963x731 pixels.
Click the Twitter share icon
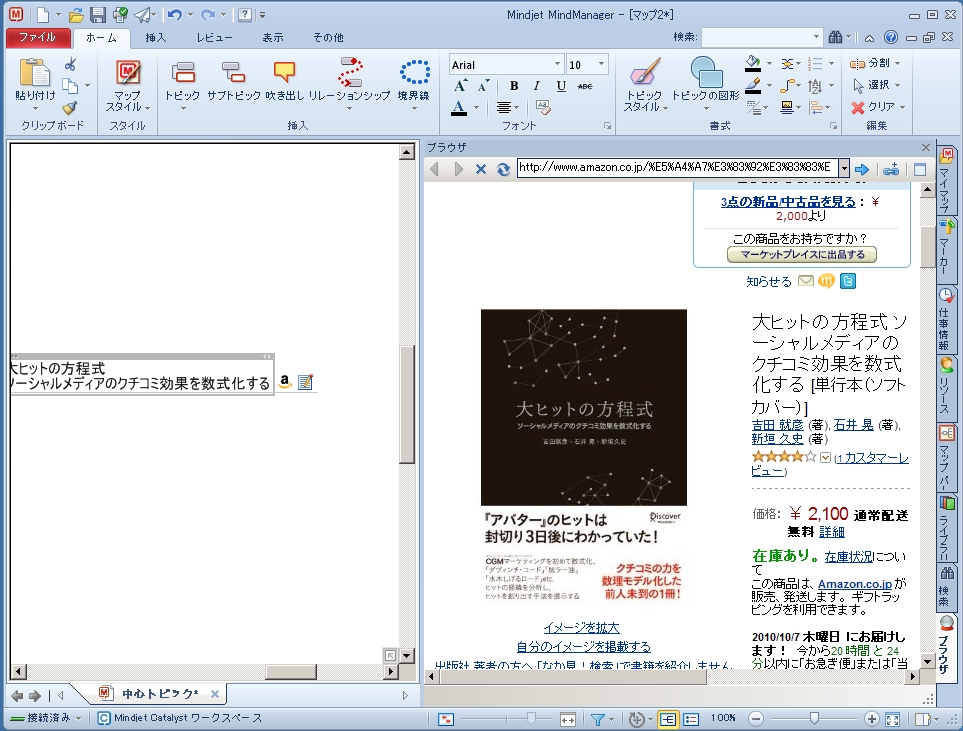[x=848, y=281]
